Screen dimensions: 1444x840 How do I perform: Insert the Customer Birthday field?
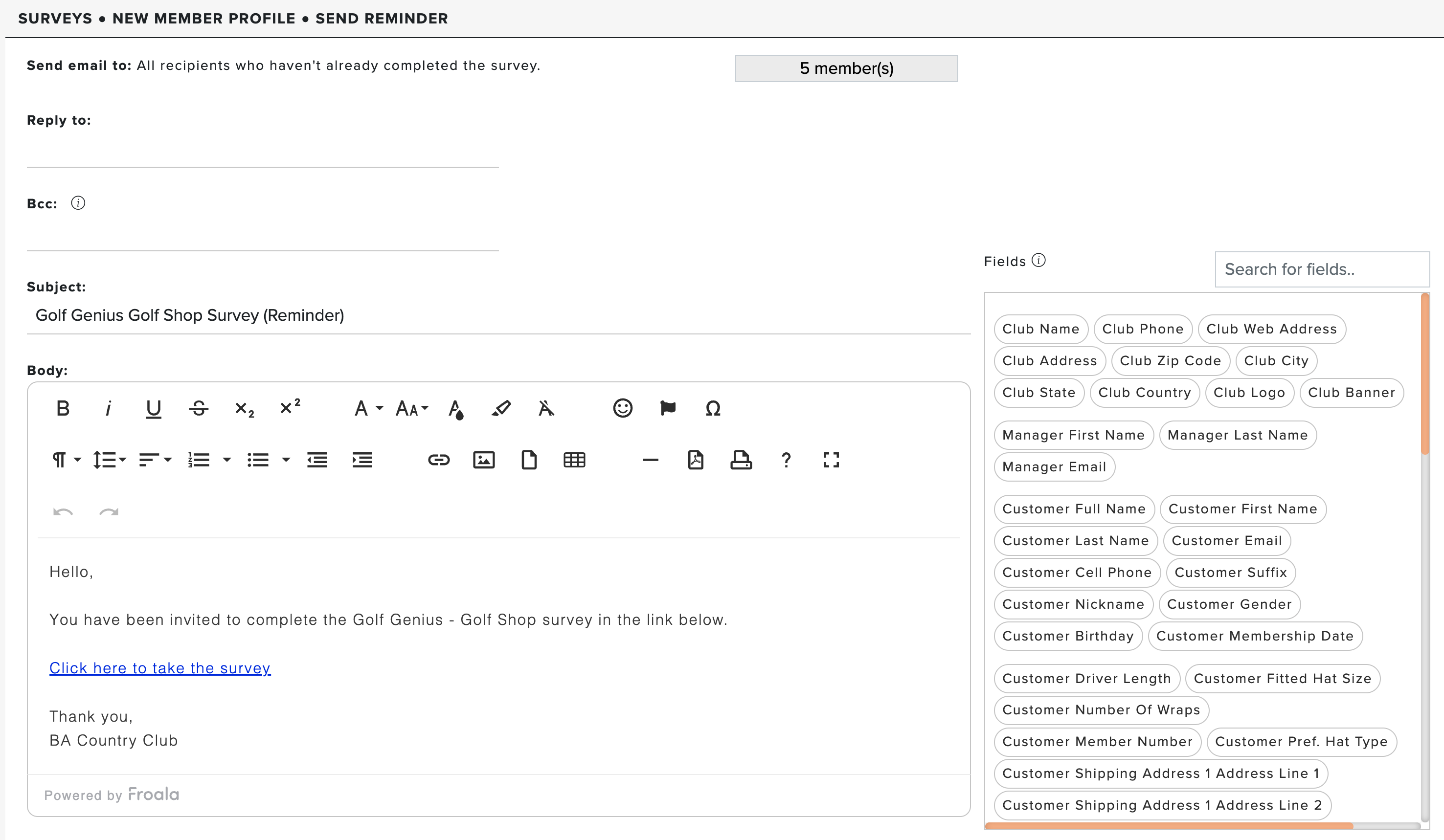click(1068, 636)
